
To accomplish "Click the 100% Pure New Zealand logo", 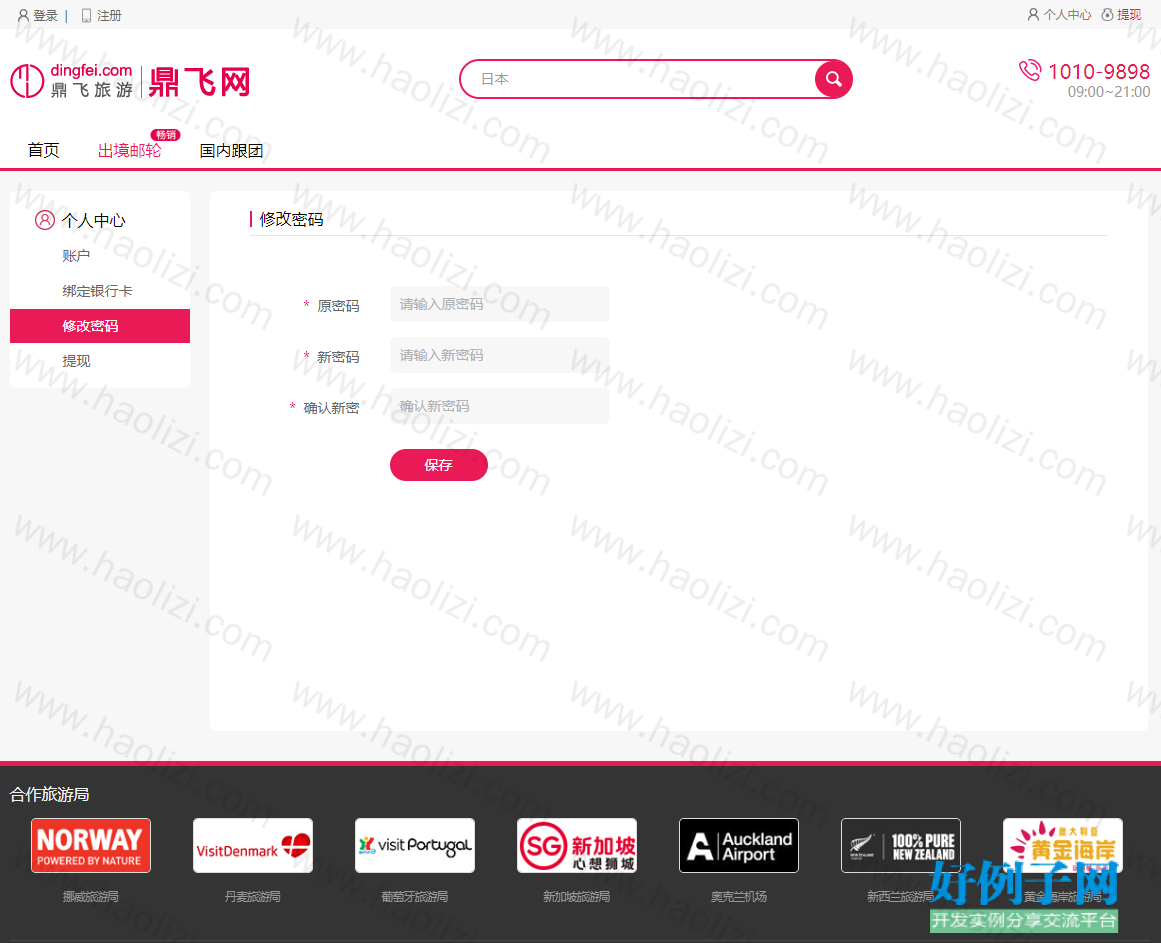I will 901,845.
